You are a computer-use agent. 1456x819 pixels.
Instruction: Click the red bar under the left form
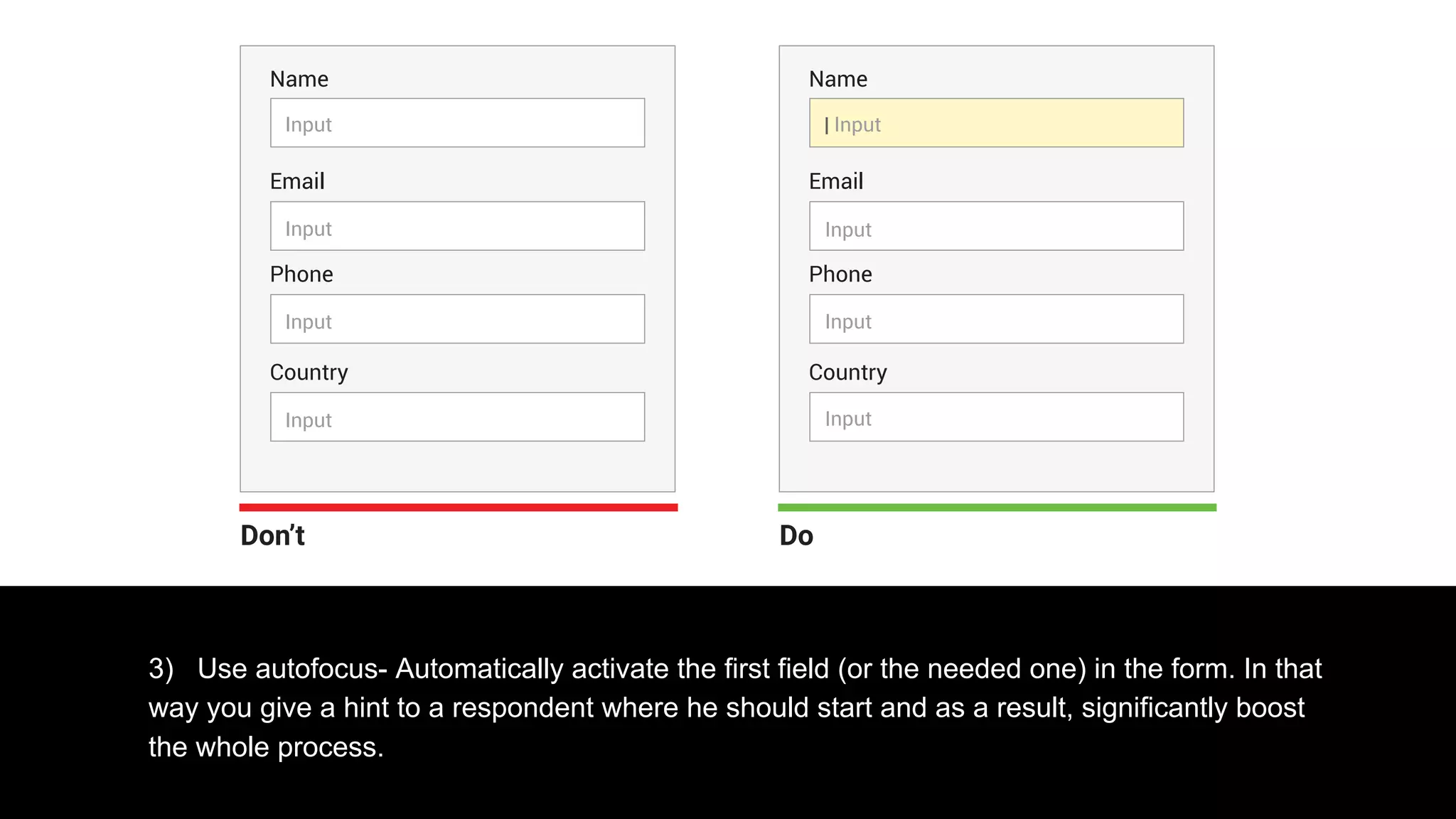pos(459,508)
